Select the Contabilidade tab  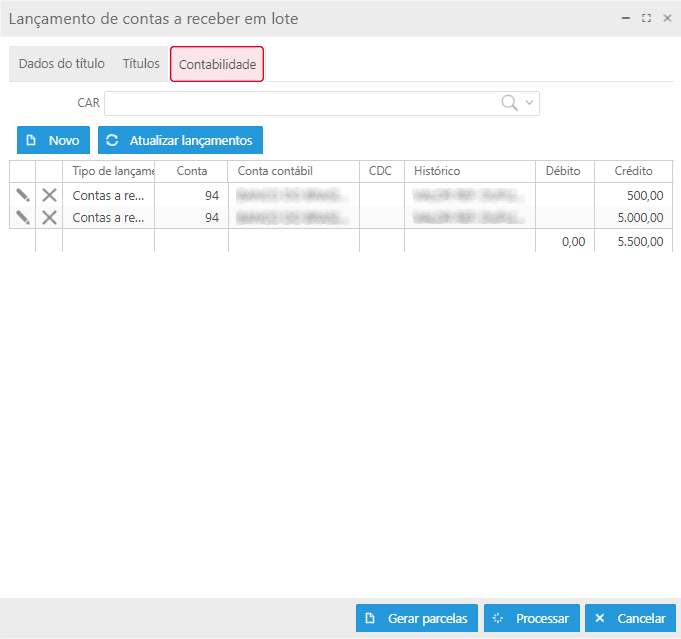tap(217, 64)
